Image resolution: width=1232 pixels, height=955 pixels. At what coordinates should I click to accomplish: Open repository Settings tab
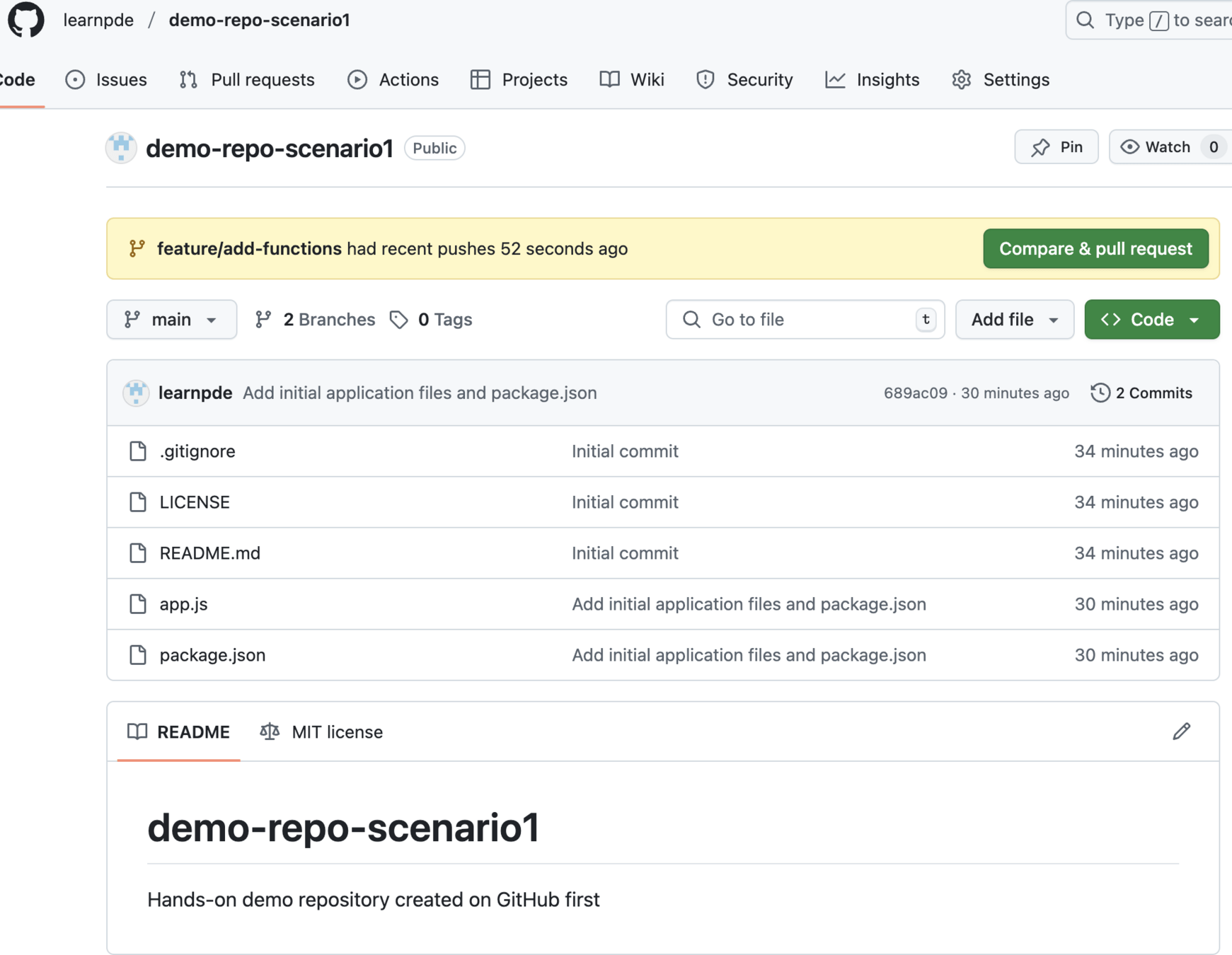(1001, 79)
